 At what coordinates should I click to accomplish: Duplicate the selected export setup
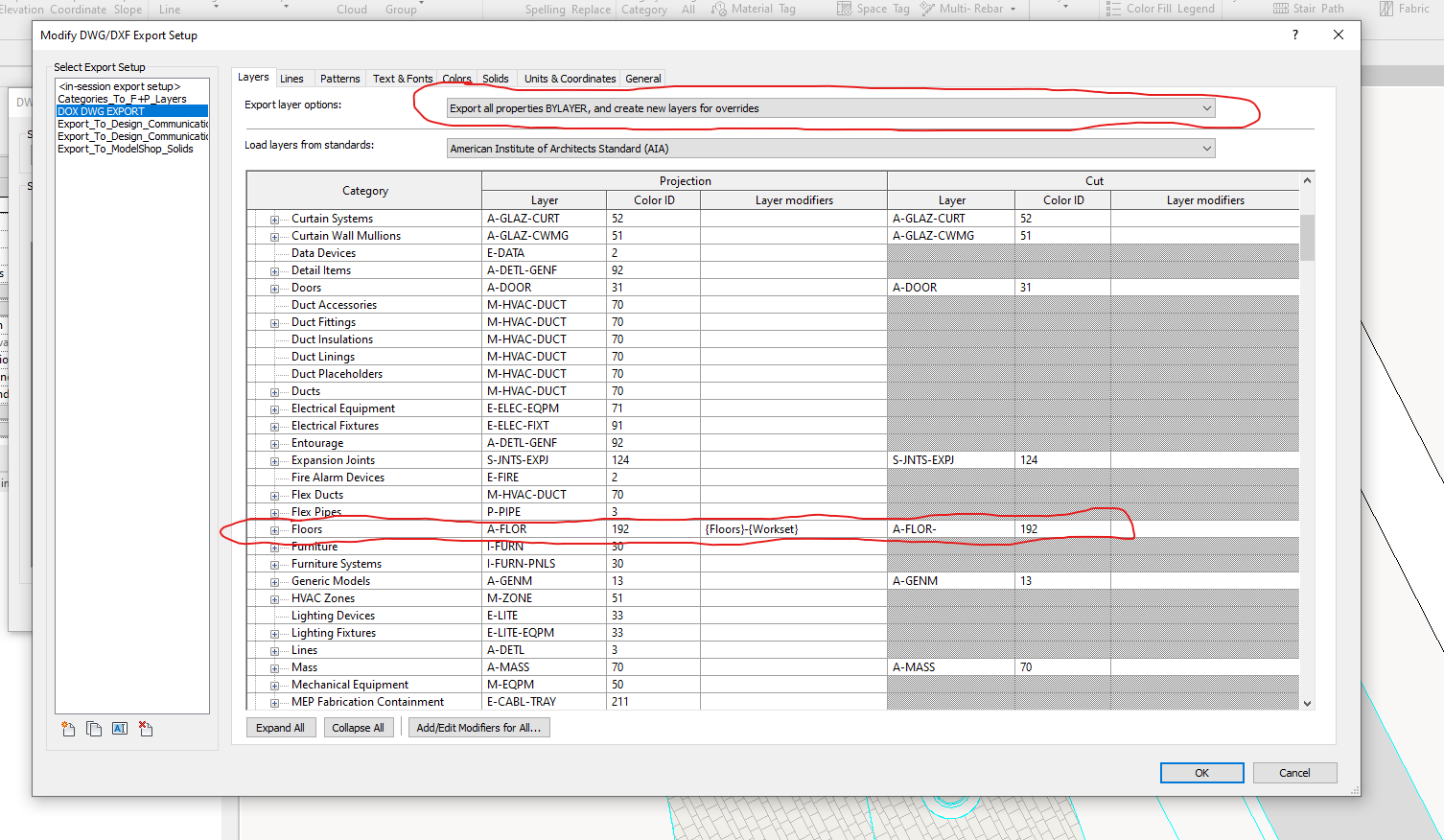(x=94, y=729)
